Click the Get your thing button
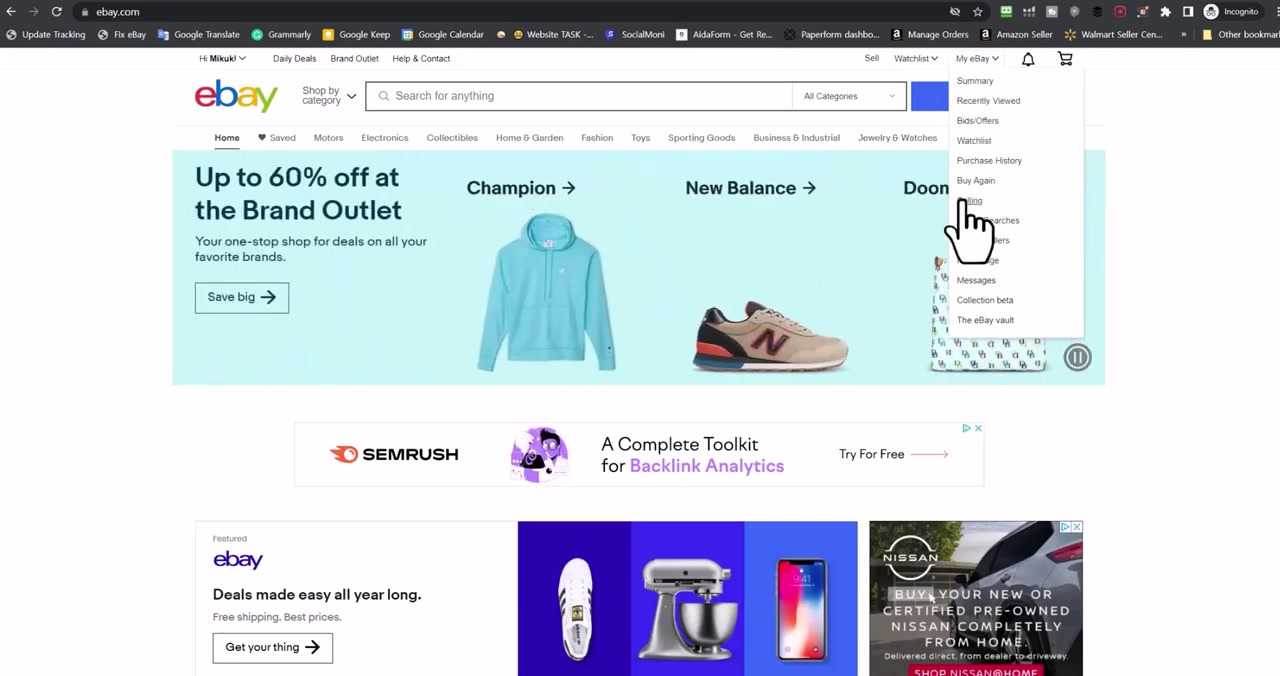The width and height of the screenshot is (1280, 676). (x=272, y=647)
